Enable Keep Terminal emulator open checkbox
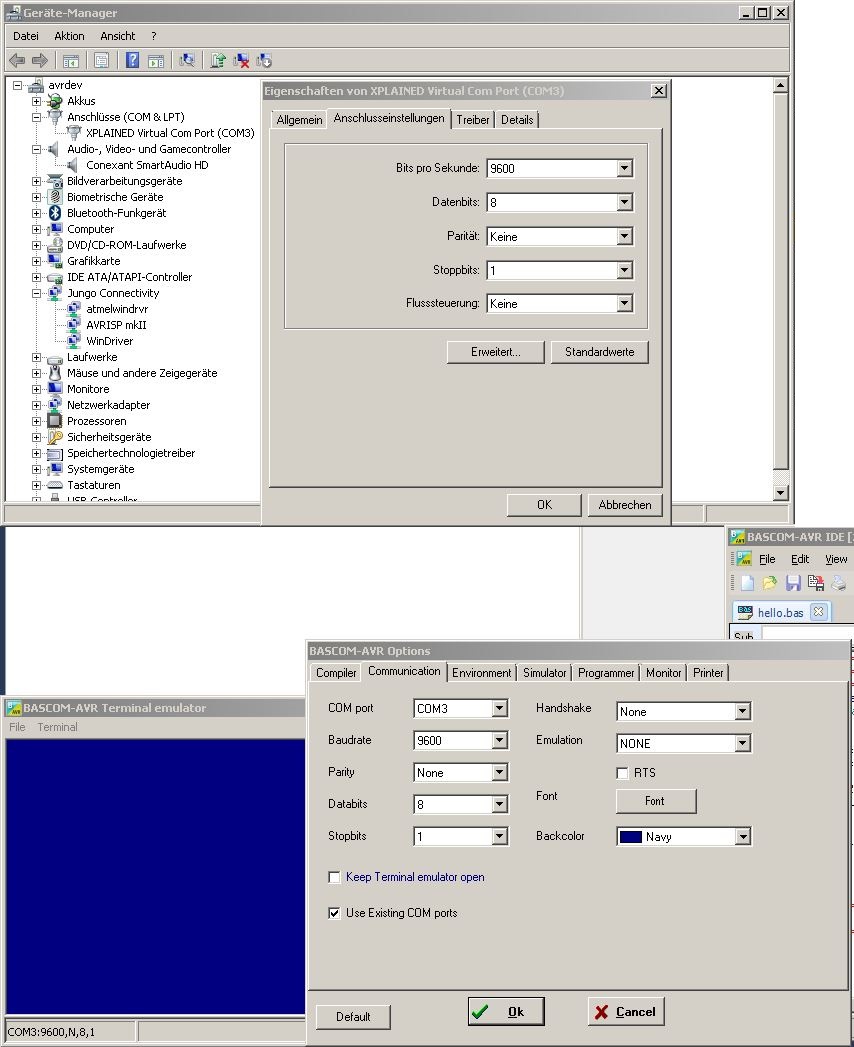Viewport: 854px width, 1047px height. [x=335, y=877]
